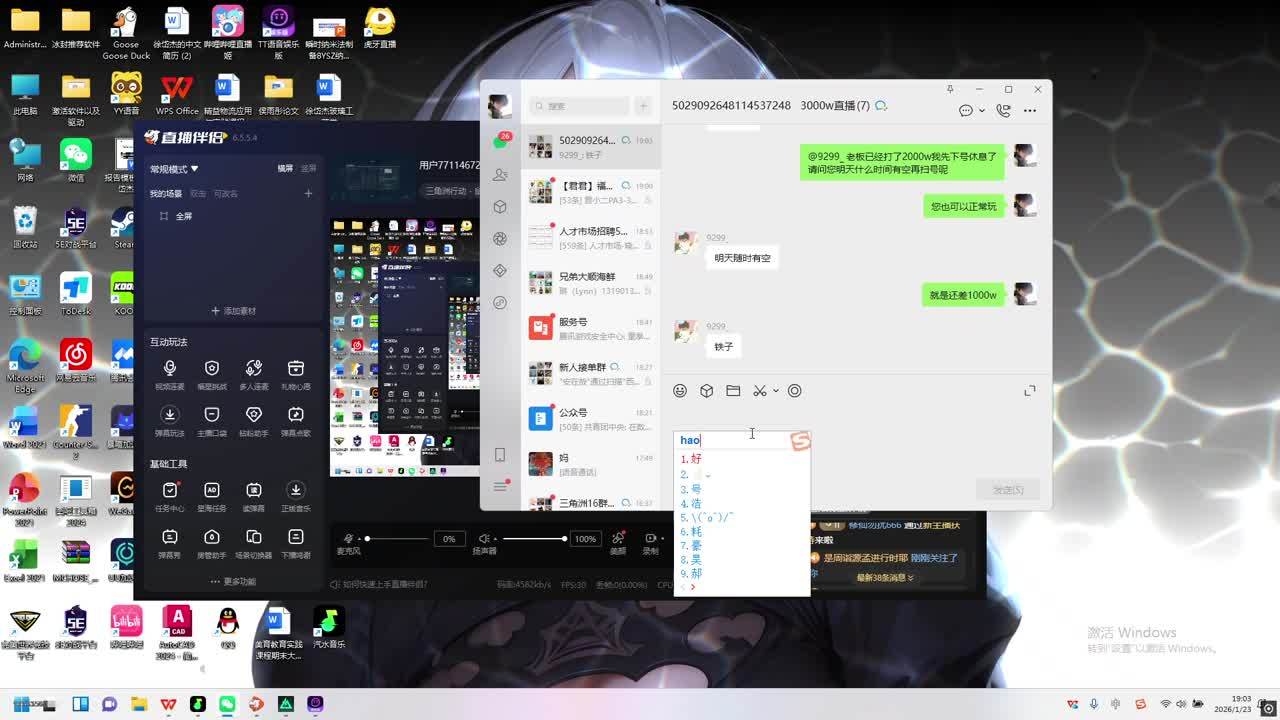Start a voice call in chat header

(1003, 110)
